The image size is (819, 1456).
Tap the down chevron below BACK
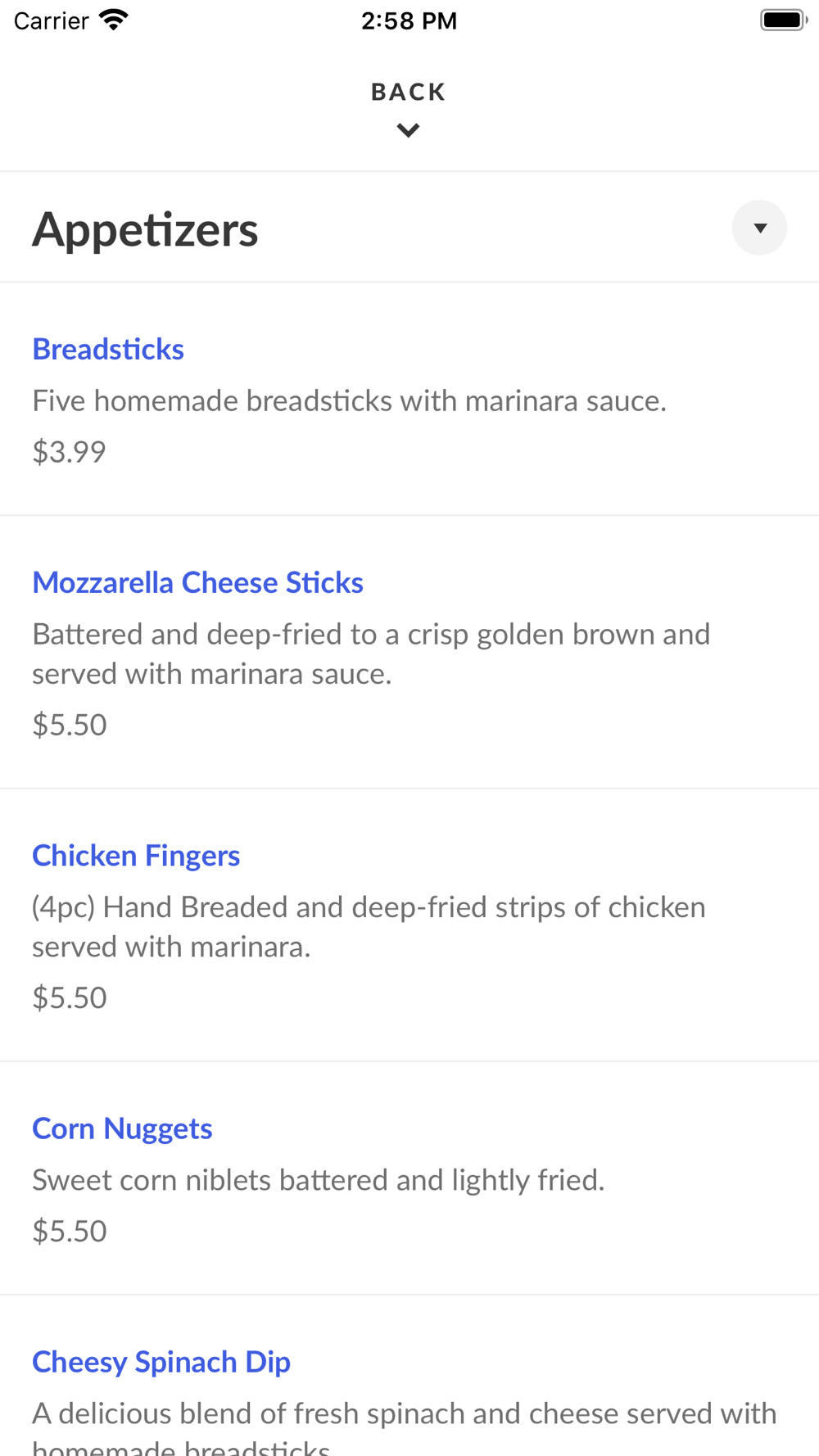pos(408,130)
